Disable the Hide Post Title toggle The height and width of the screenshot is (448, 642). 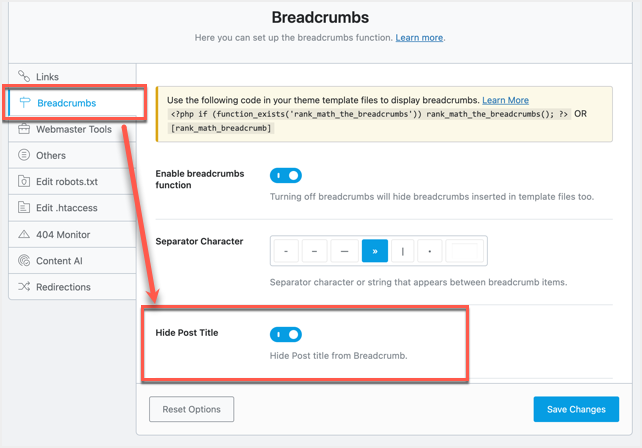(x=286, y=334)
